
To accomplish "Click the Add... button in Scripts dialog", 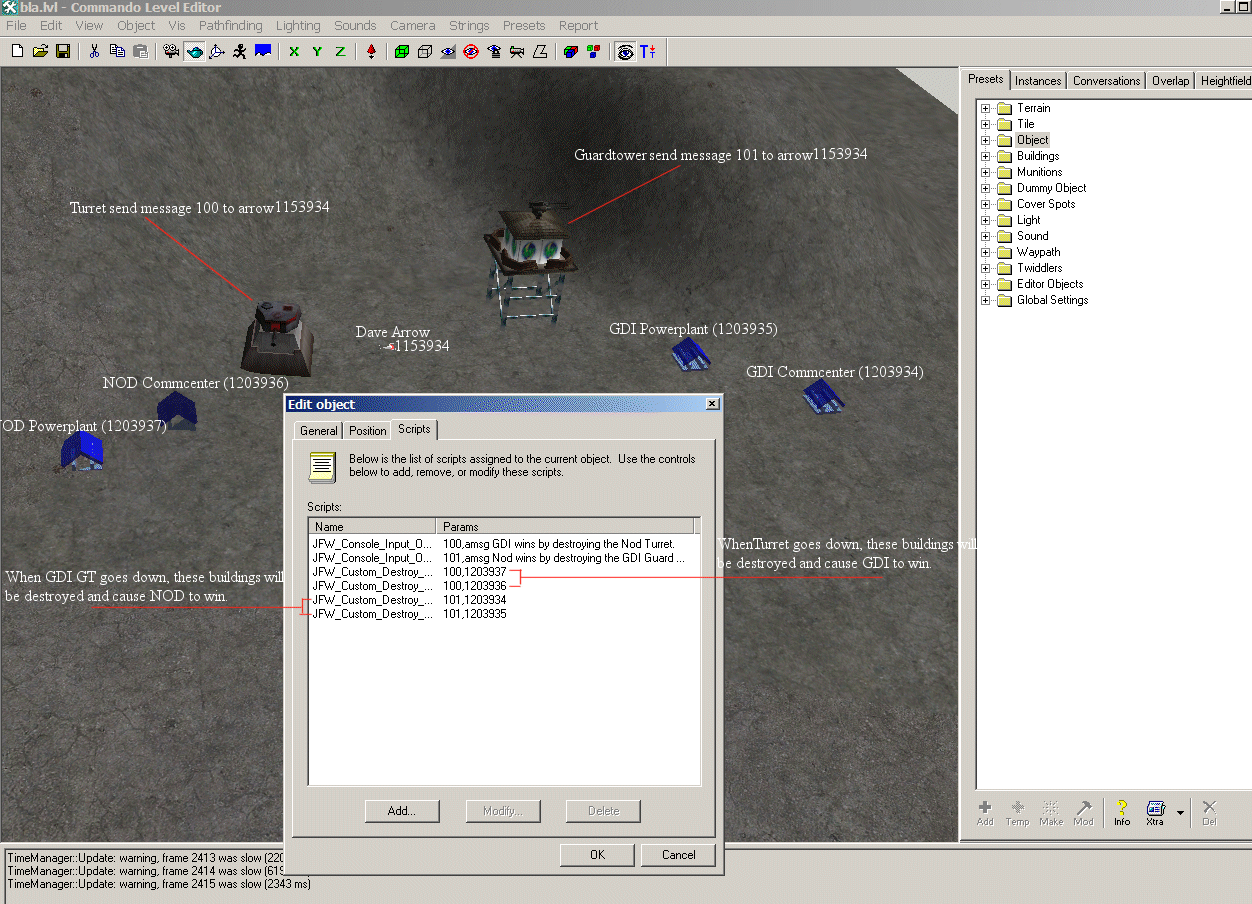I will [402, 811].
